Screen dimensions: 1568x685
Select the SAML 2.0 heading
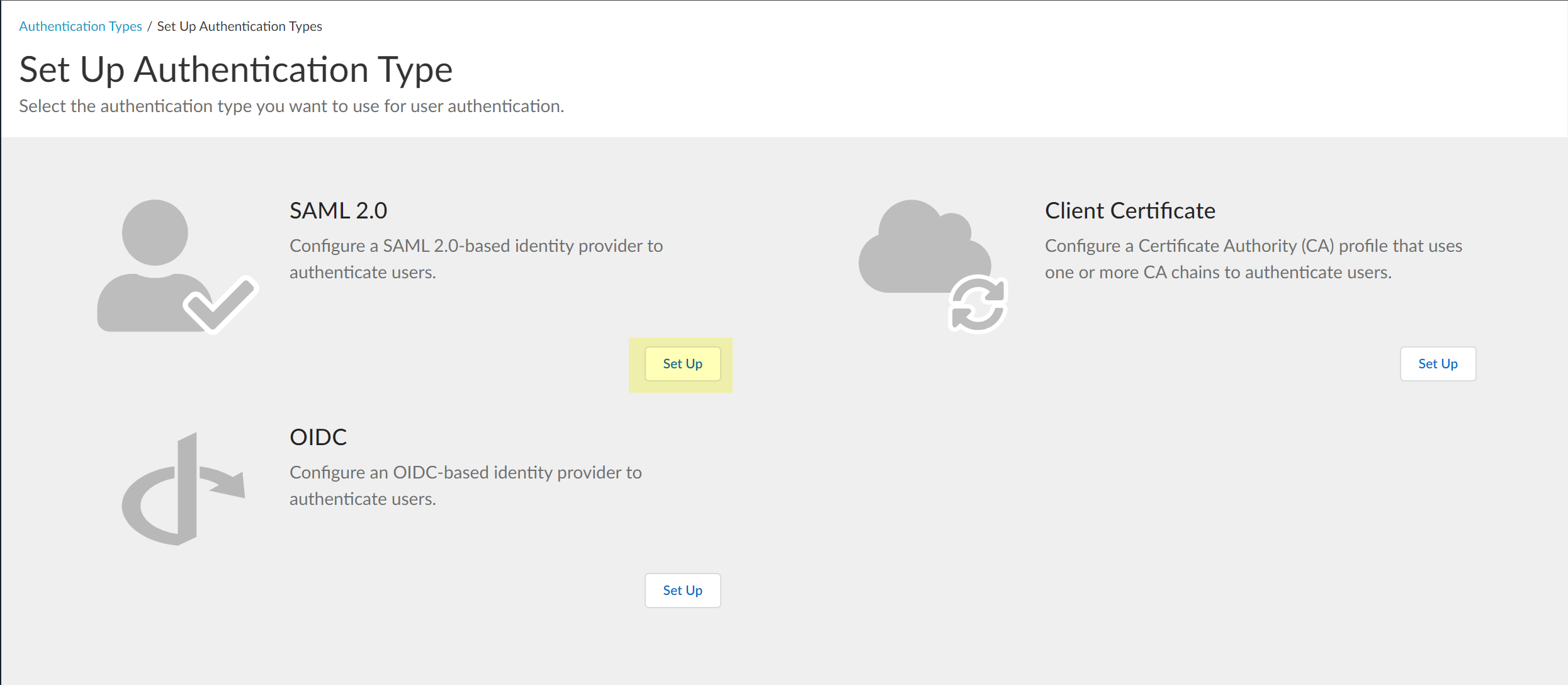pos(338,211)
